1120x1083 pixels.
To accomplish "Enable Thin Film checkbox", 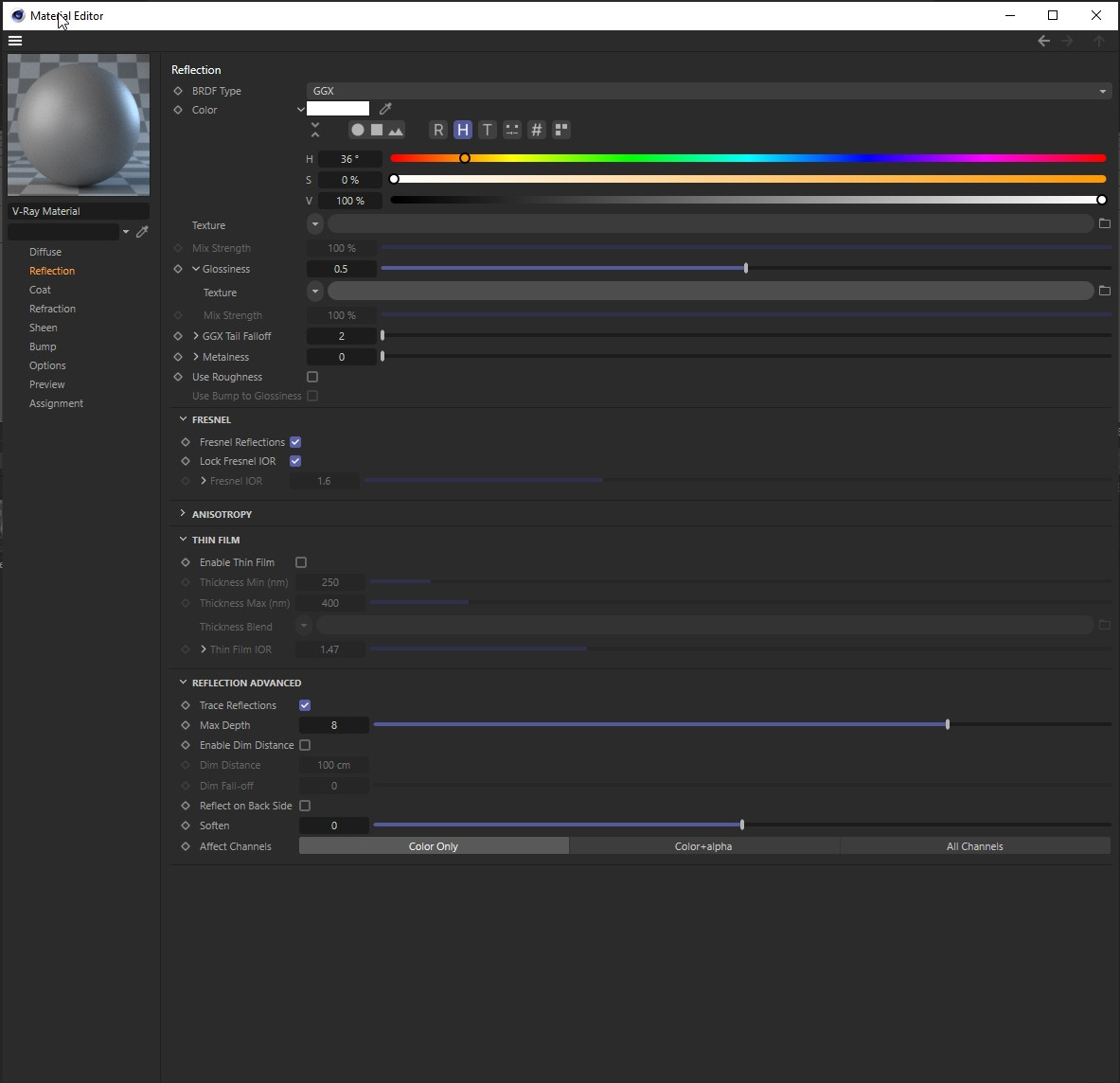I will [x=301, y=562].
